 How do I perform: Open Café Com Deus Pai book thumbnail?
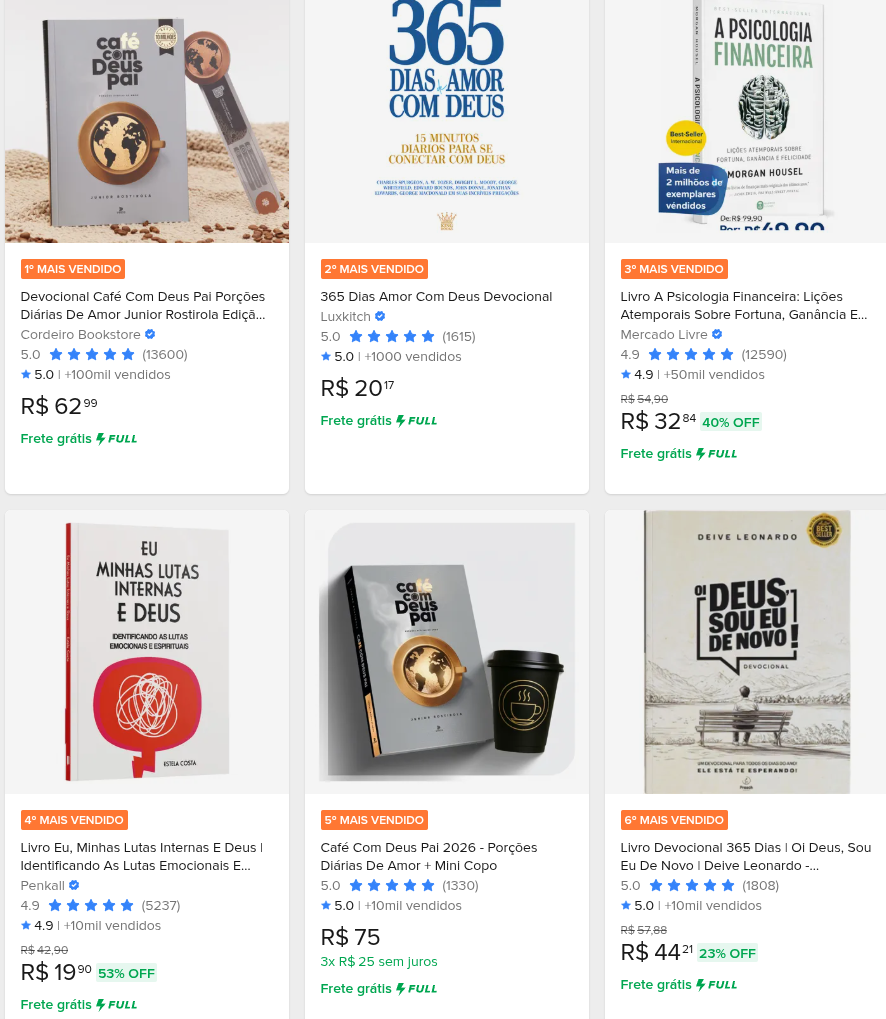click(147, 122)
